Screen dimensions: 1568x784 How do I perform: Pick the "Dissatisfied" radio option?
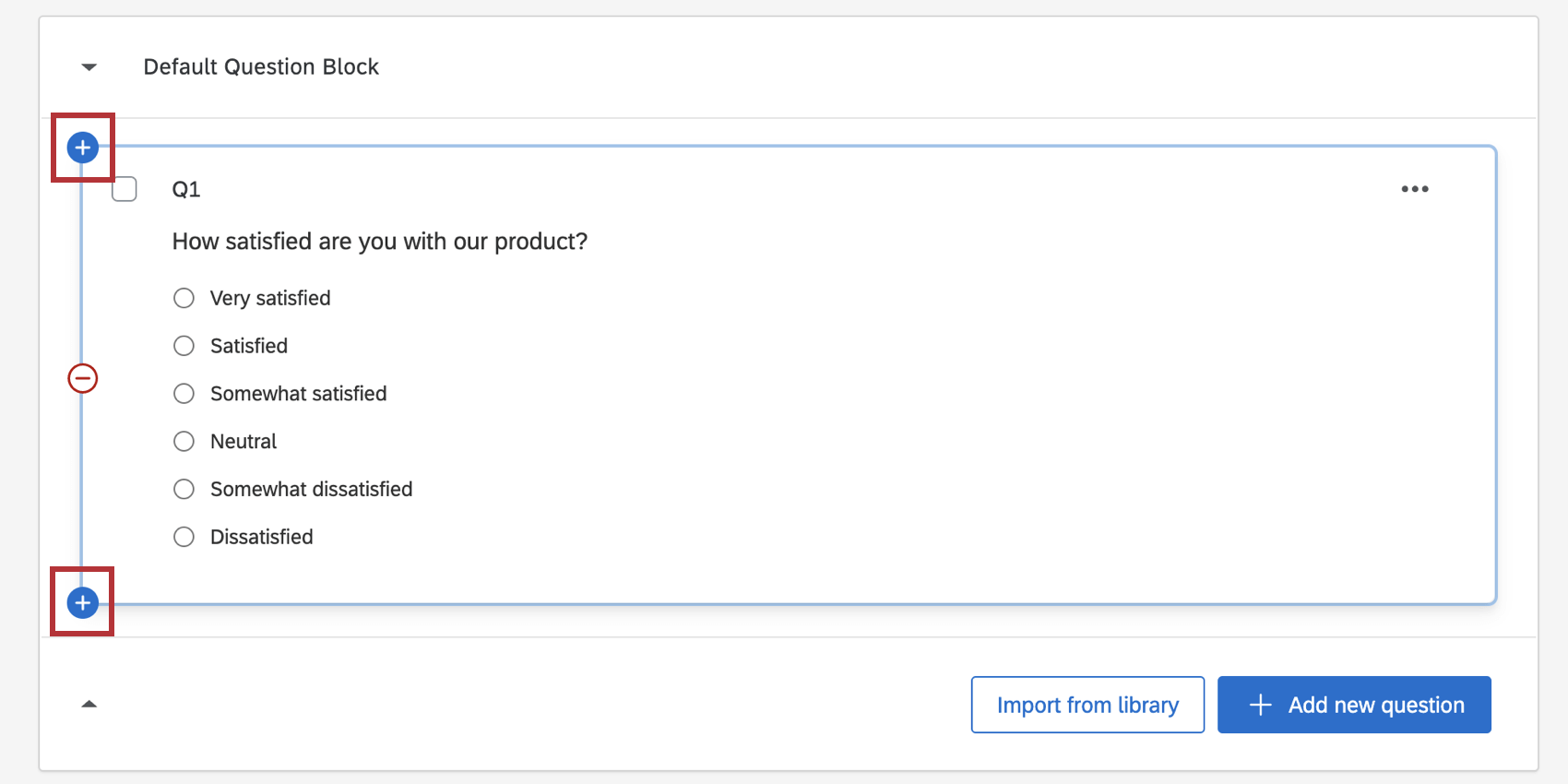184,537
